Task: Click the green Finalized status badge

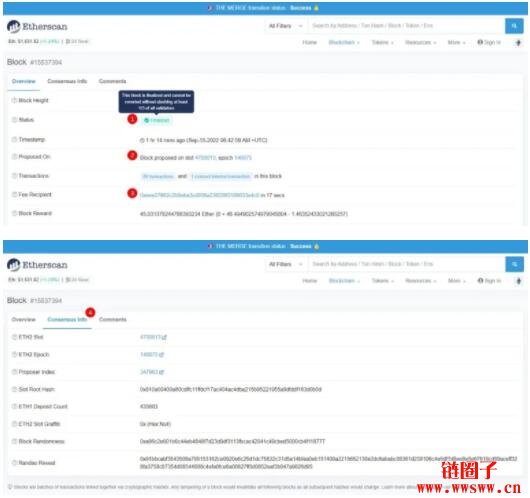Action: click(x=157, y=120)
